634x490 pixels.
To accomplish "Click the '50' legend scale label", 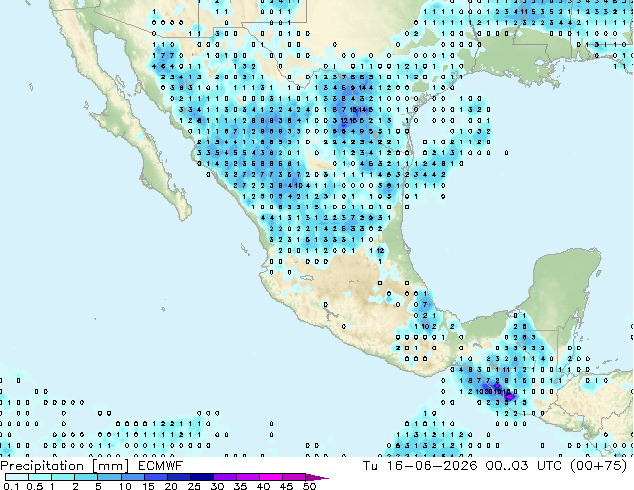I will (x=309, y=486).
